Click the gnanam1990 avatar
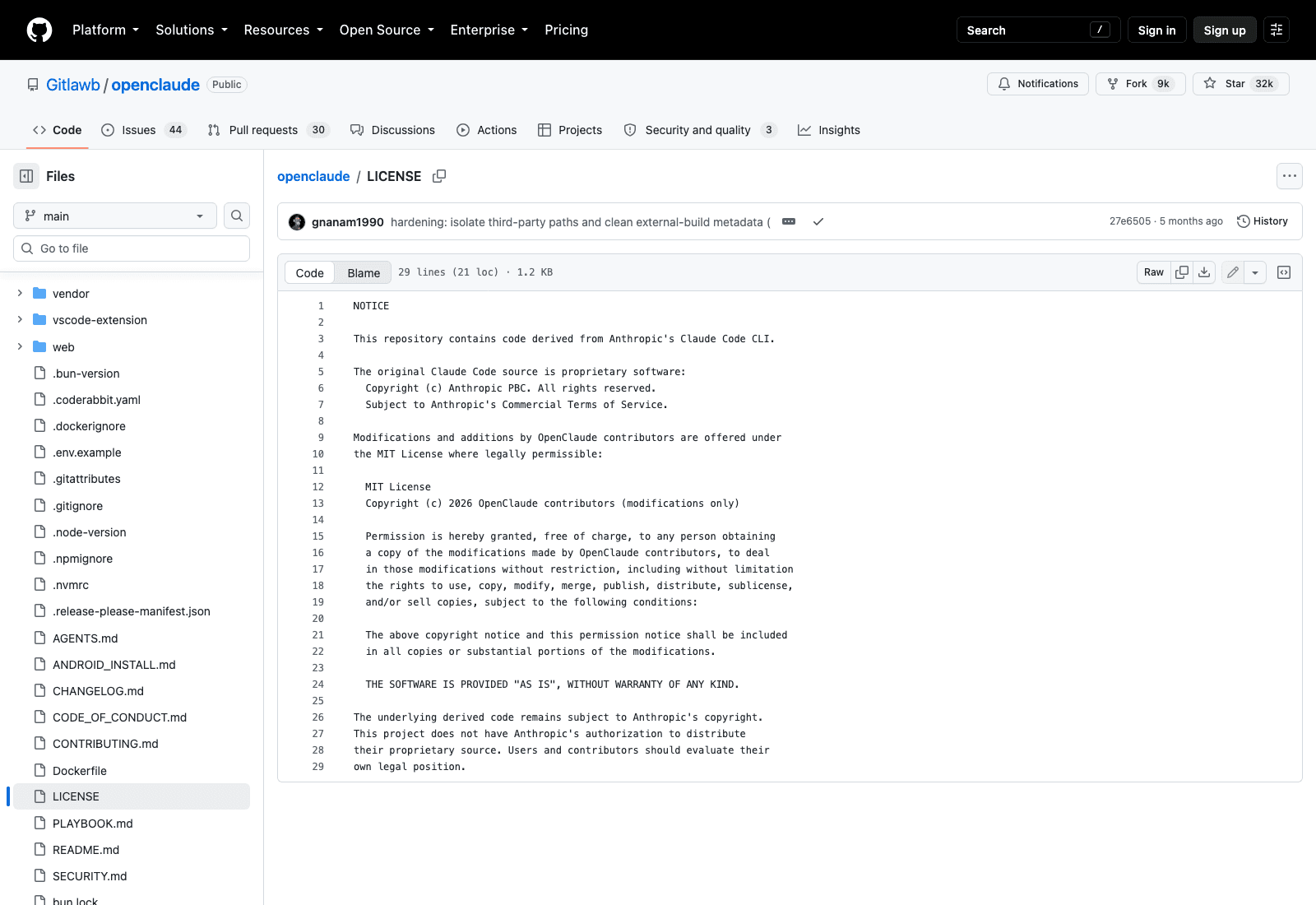 [x=297, y=222]
